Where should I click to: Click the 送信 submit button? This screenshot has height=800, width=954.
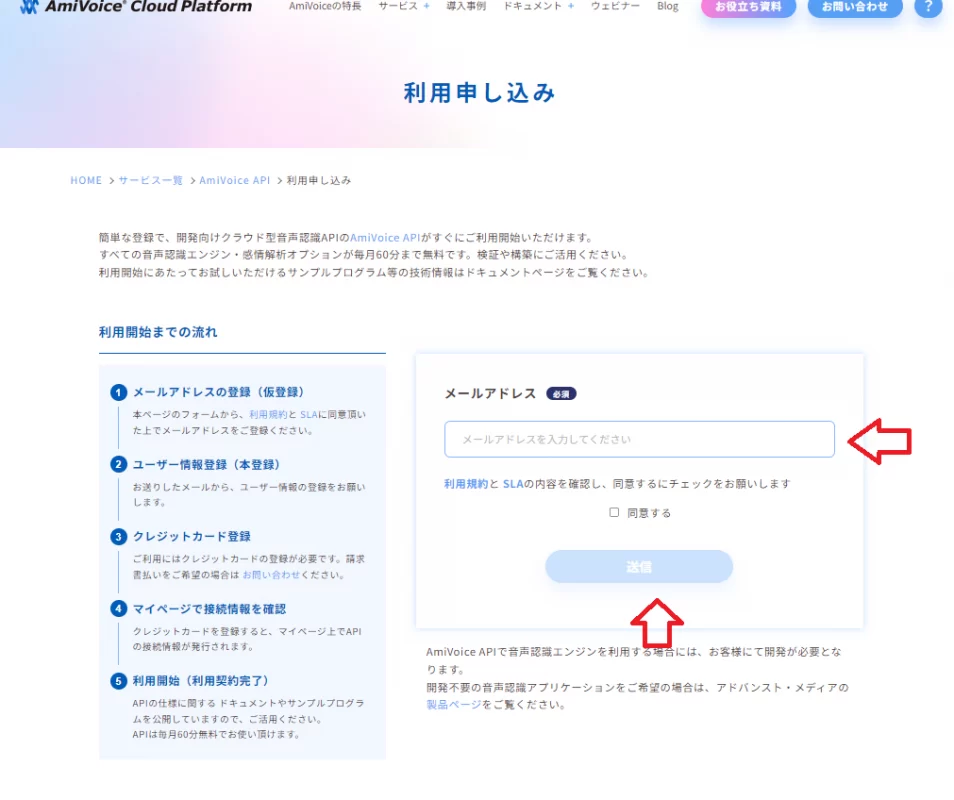[639, 566]
